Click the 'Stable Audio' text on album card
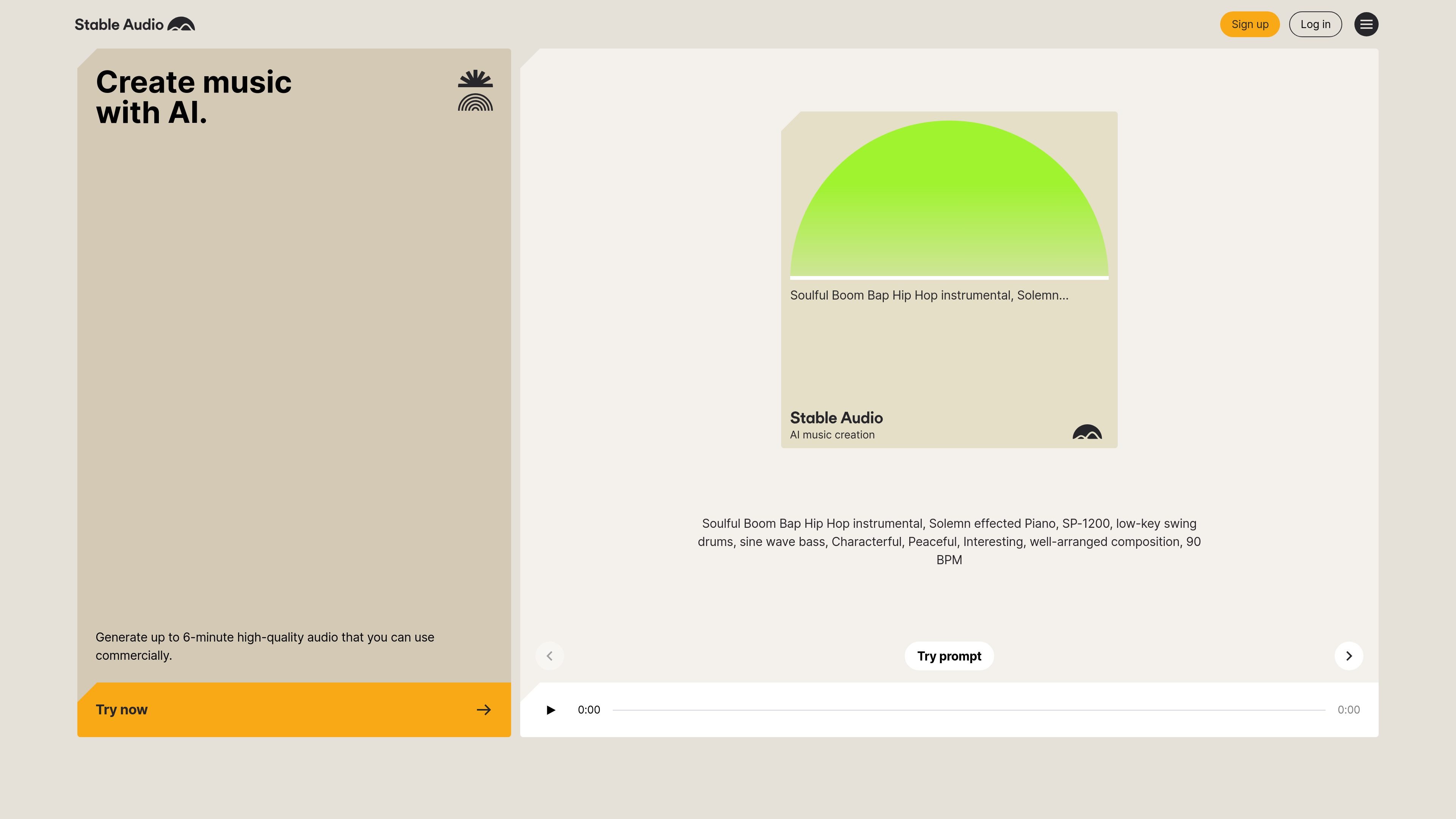 (836, 418)
